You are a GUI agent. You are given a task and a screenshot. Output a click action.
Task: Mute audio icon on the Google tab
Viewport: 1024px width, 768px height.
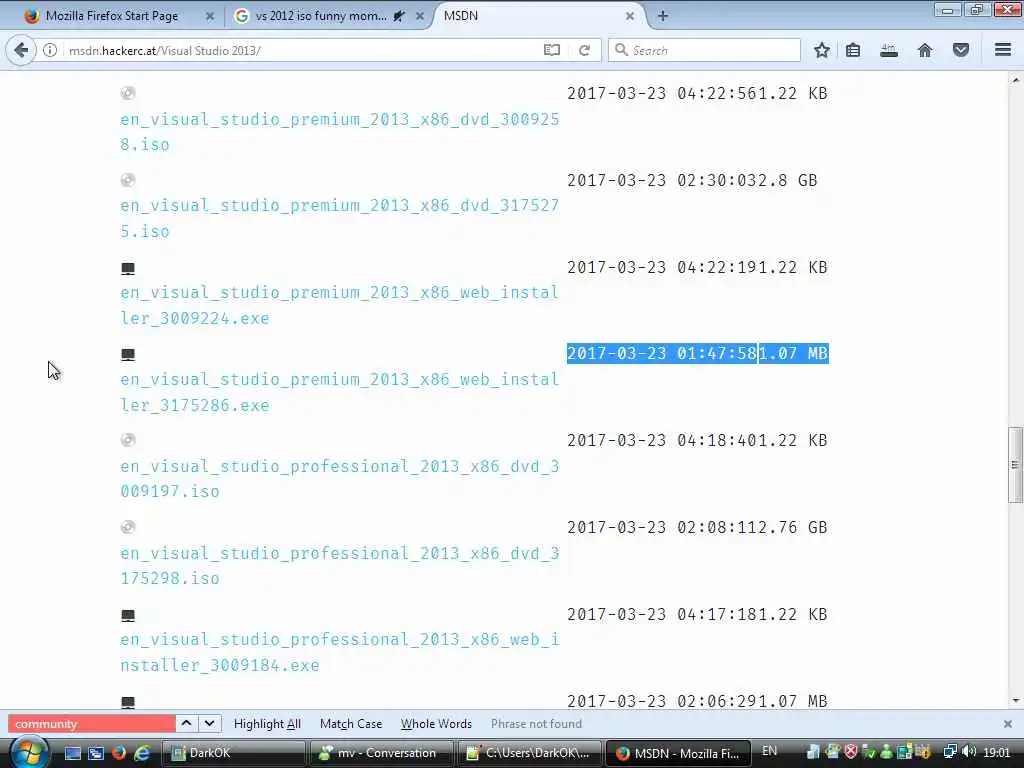coord(398,16)
